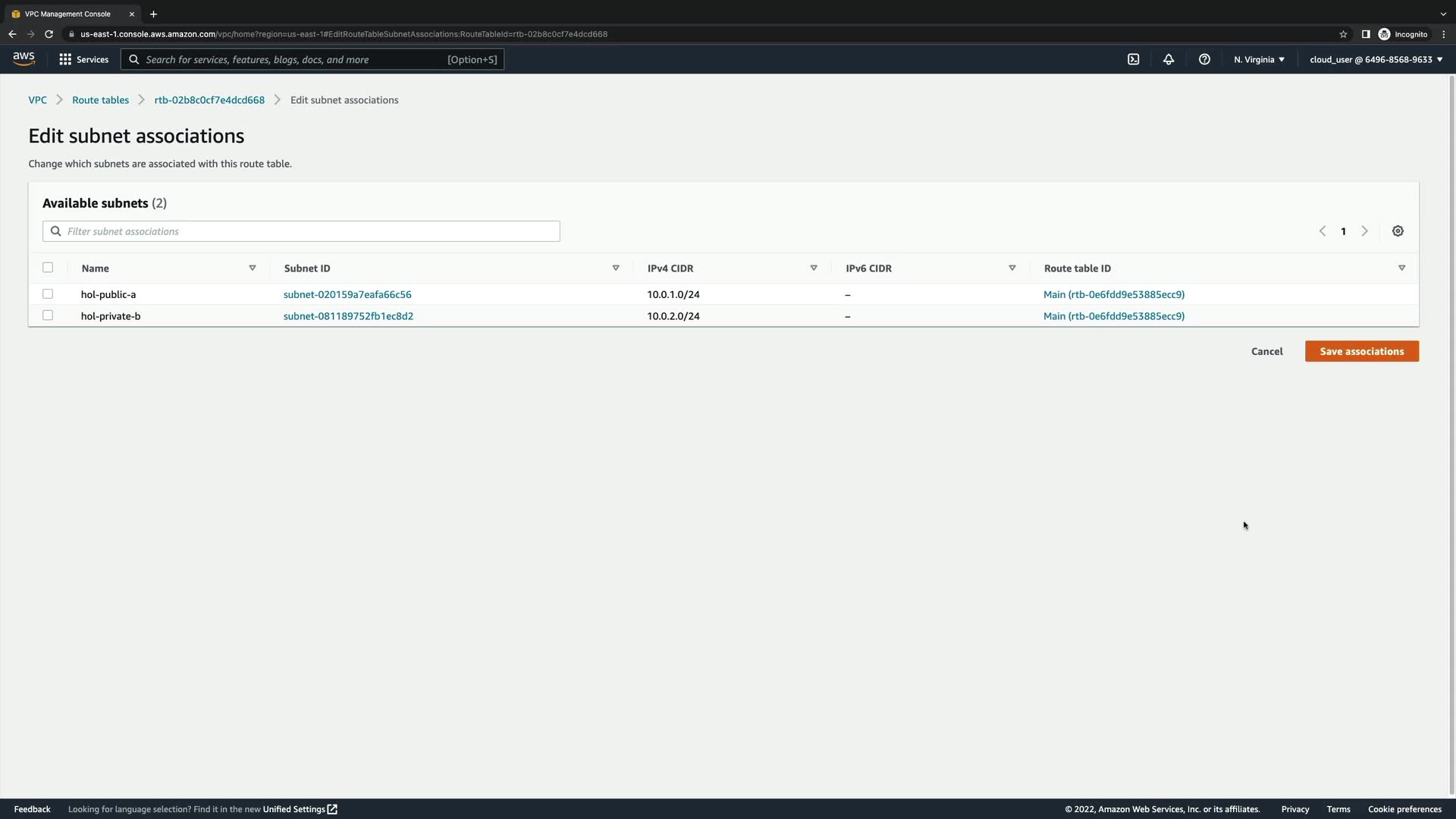Toggle the select all subnets checkbox

click(x=48, y=267)
